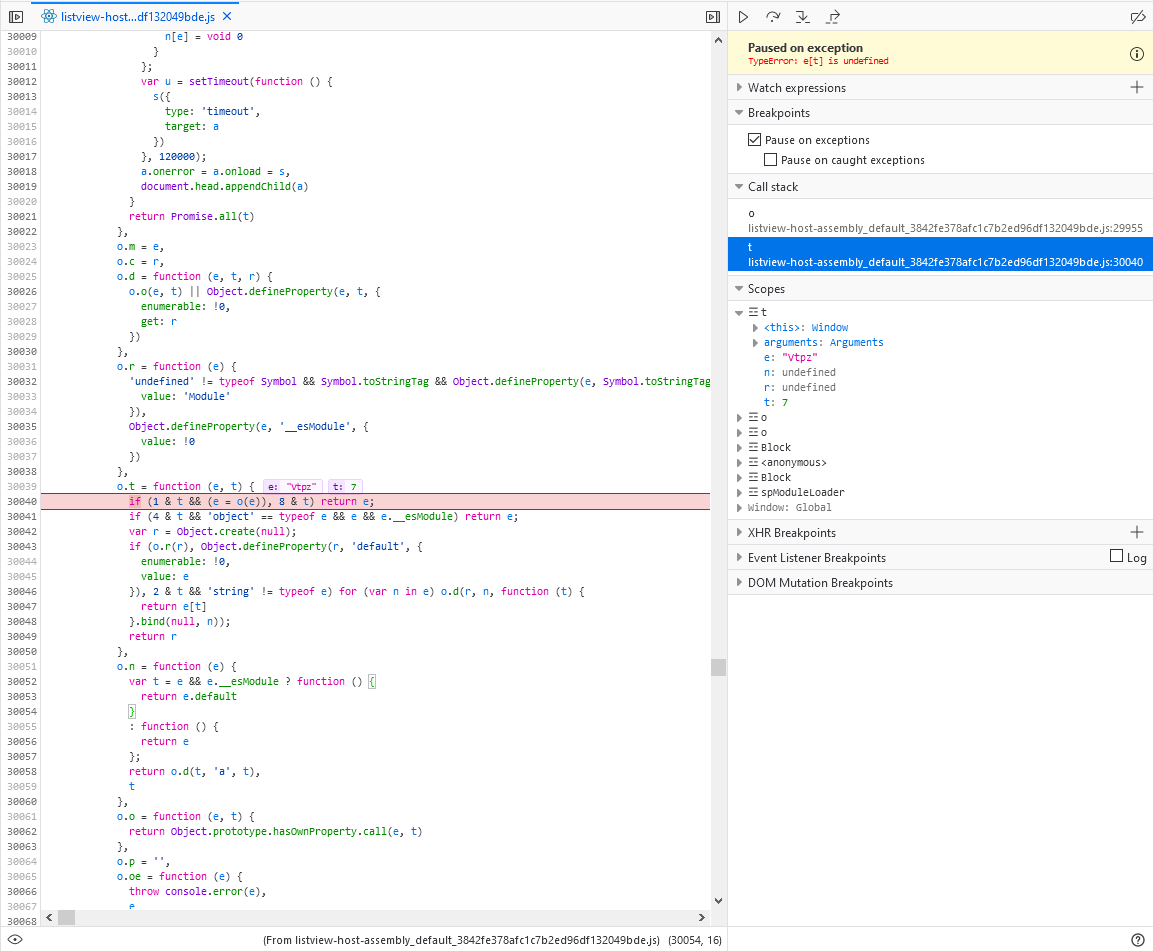
Task: Select the listview-host js file tab
Action: tap(138, 16)
